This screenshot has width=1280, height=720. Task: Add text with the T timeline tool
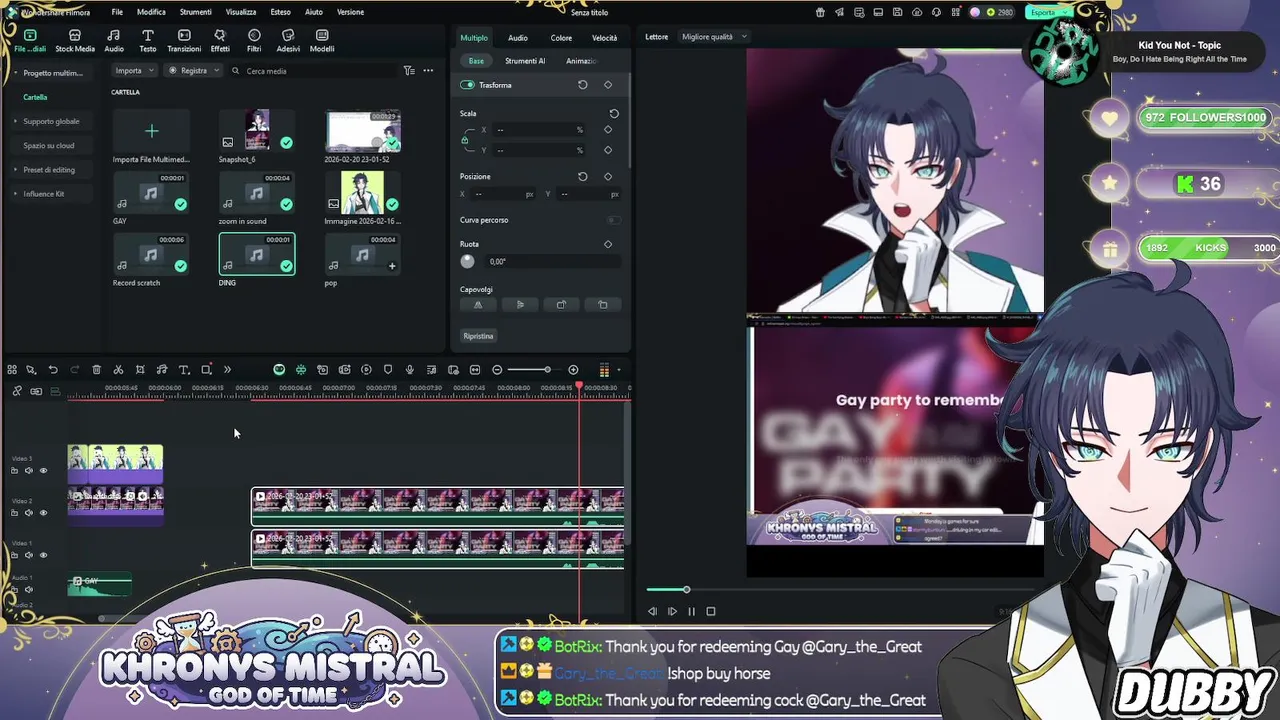[x=184, y=370]
